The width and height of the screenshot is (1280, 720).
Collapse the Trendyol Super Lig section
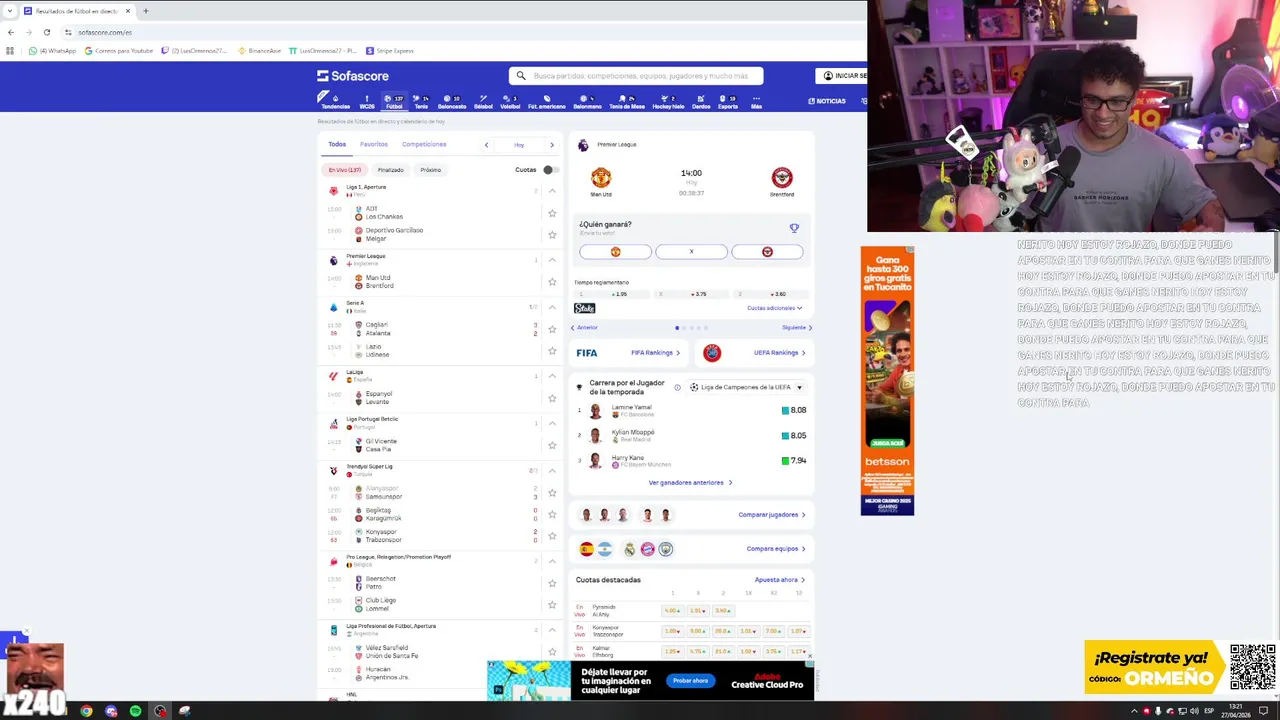(x=552, y=470)
